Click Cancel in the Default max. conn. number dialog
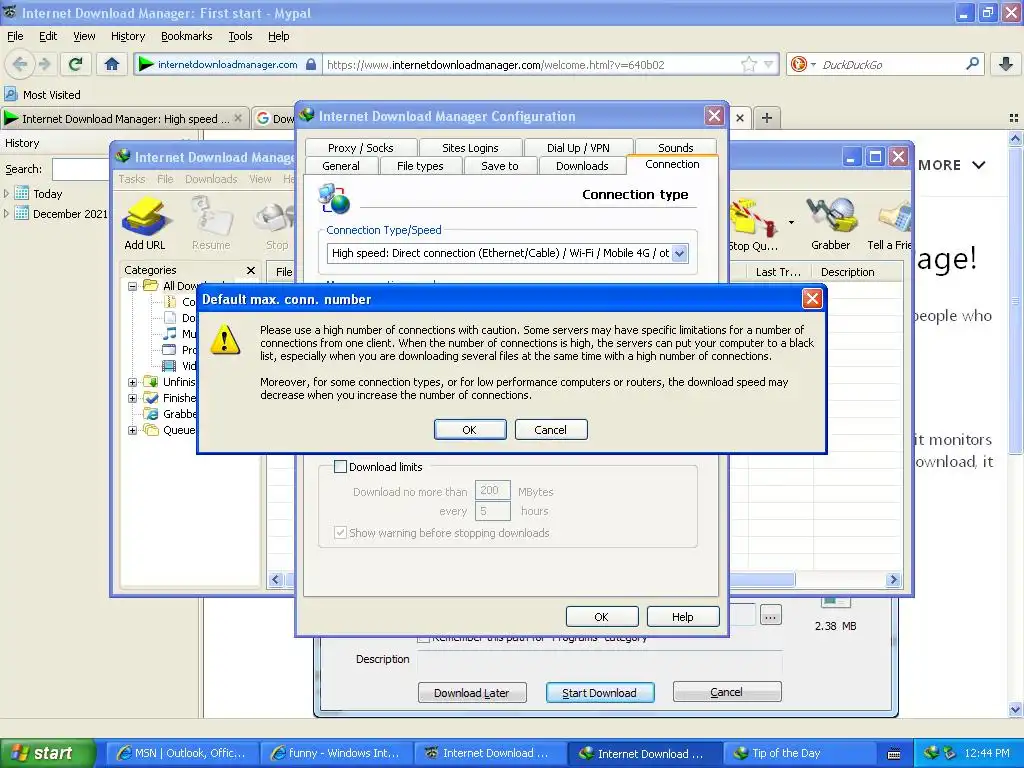The width and height of the screenshot is (1024, 768). click(551, 430)
